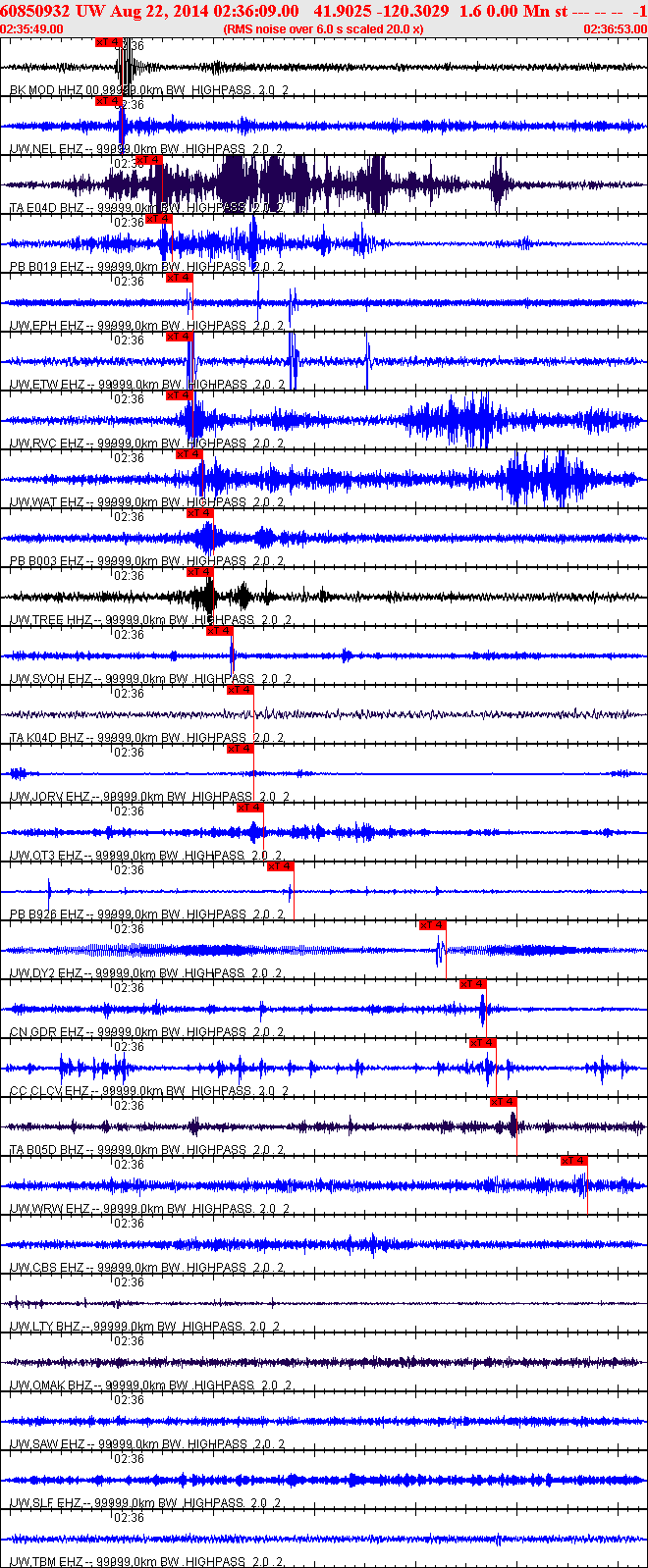Select the UW.WAT EHZ station label
The height and width of the screenshot is (1568, 648).
click(147, 502)
